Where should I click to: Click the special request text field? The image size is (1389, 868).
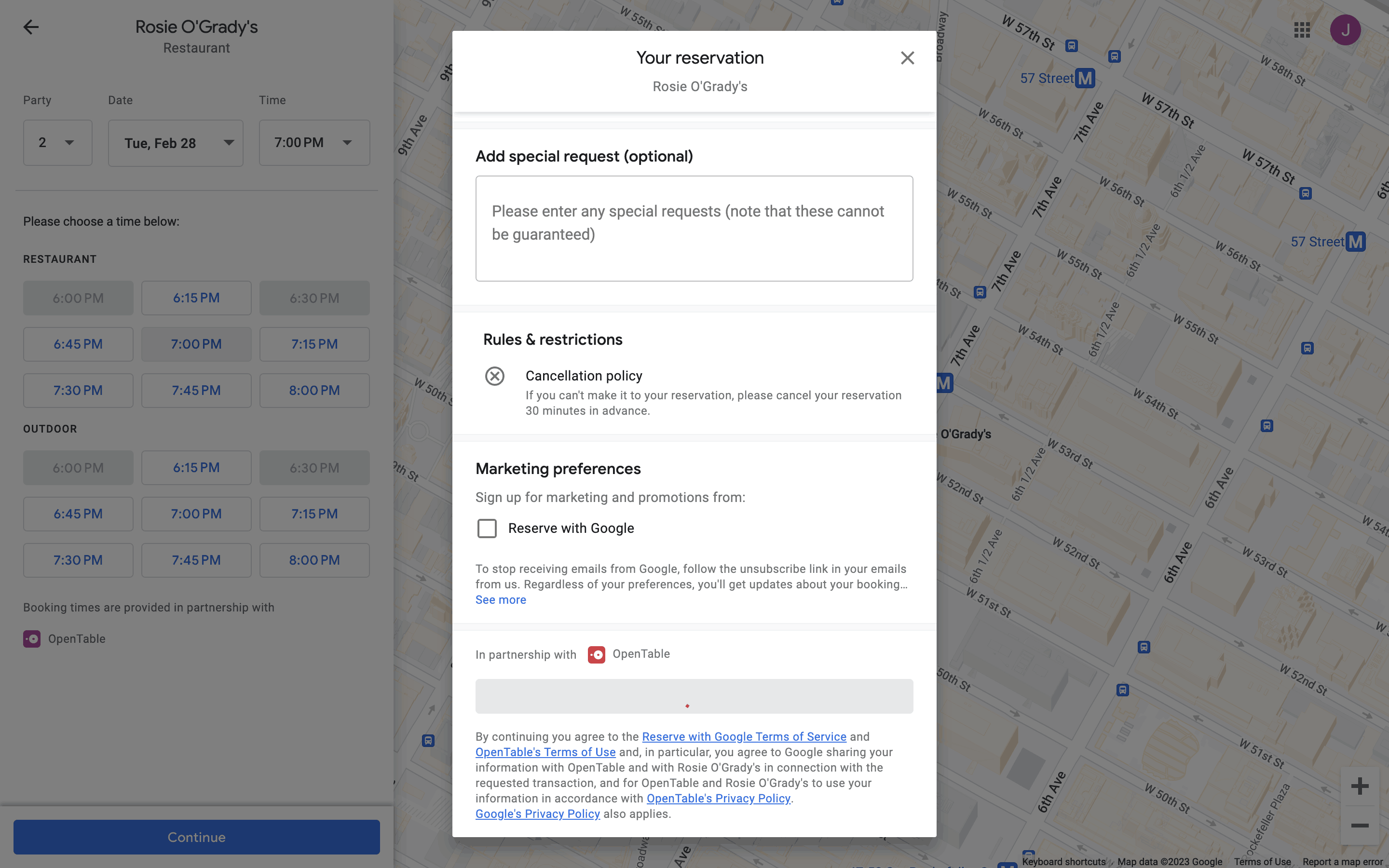694,229
